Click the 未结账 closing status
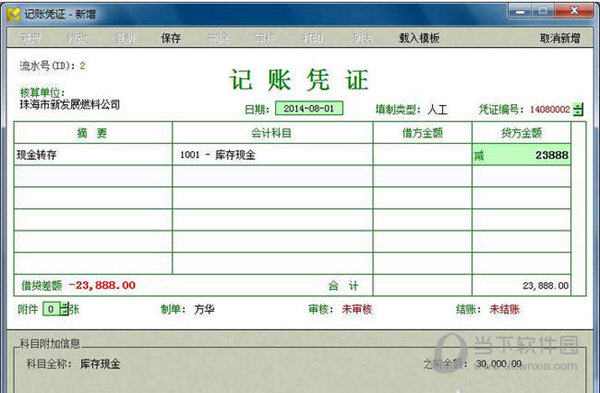600x393 pixels. 505,309
